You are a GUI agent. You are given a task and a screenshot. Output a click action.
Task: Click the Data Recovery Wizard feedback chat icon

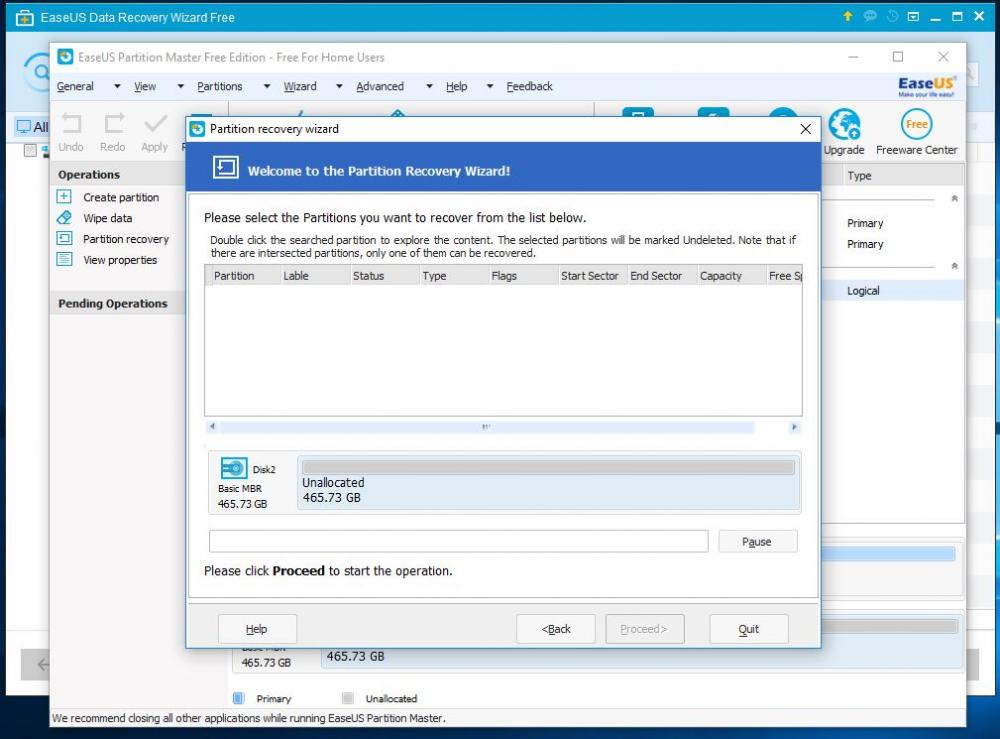click(x=870, y=16)
